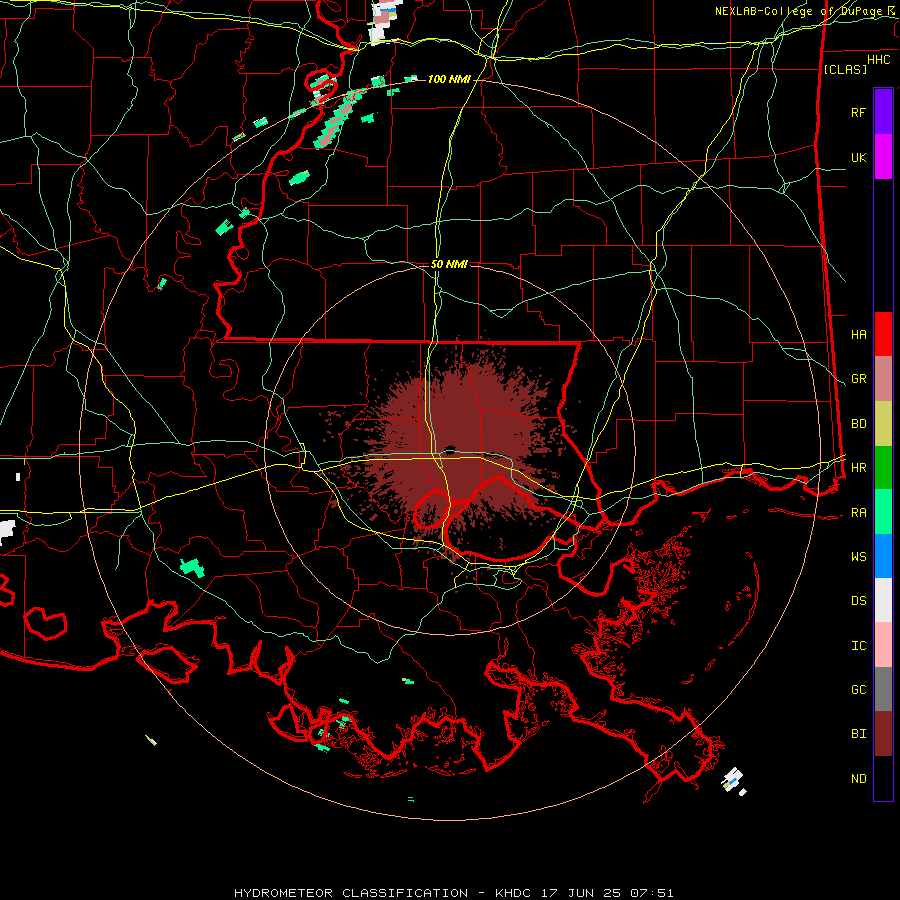Click the DS legend label
Viewport: 900px width, 900px height.
coord(858,601)
